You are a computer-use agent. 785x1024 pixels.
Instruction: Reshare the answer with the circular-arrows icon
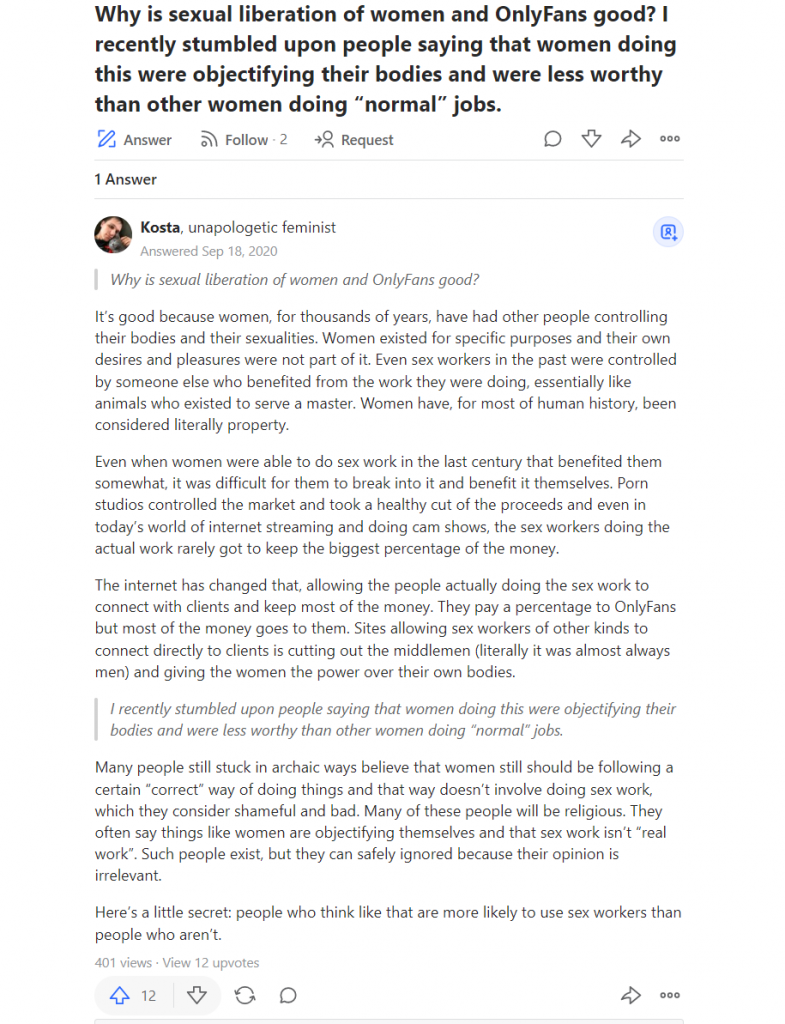coord(245,995)
